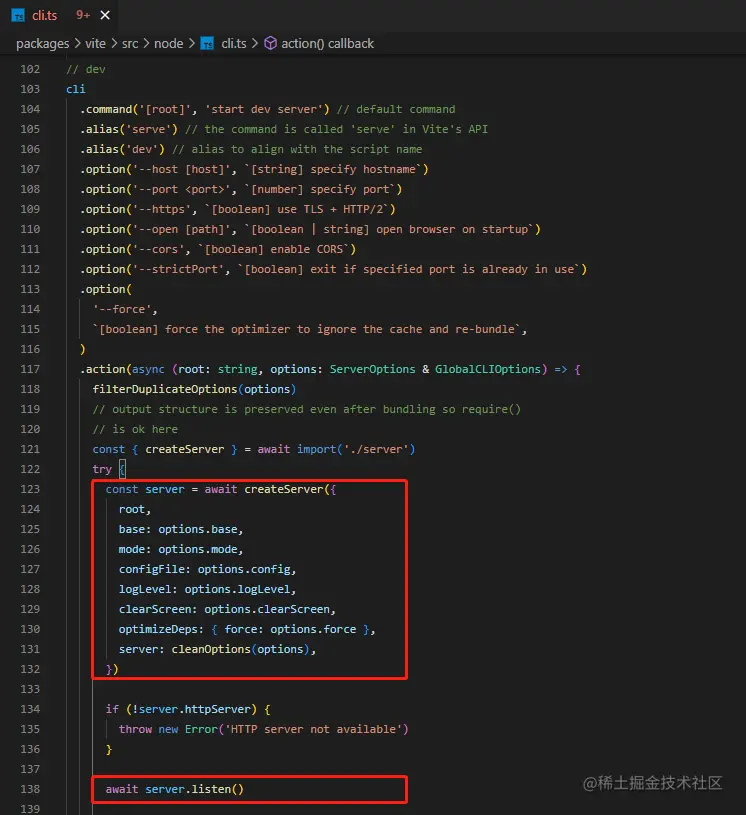
Task: Open 'action() callback' breadcrumb symbol
Action: [x=327, y=44]
